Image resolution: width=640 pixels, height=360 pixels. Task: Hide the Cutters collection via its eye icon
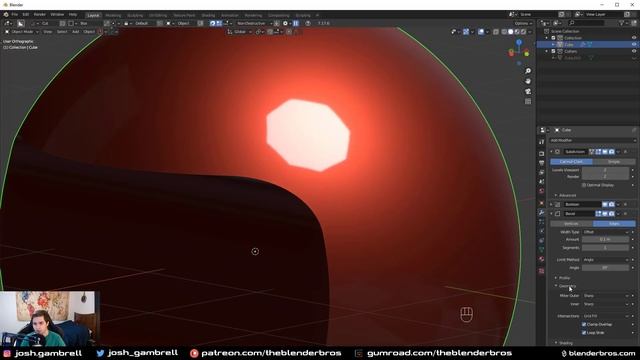coord(634,51)
